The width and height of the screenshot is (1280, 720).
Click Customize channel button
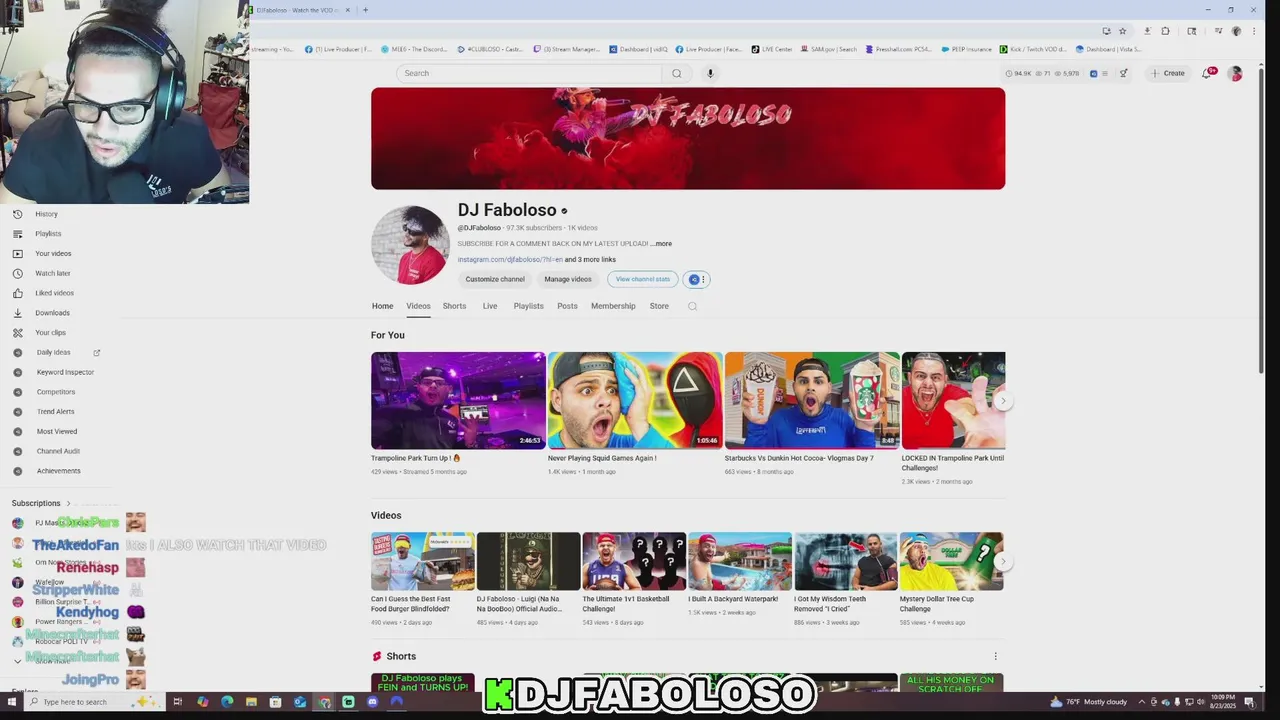pyautogui.click(x=495, y=280)
